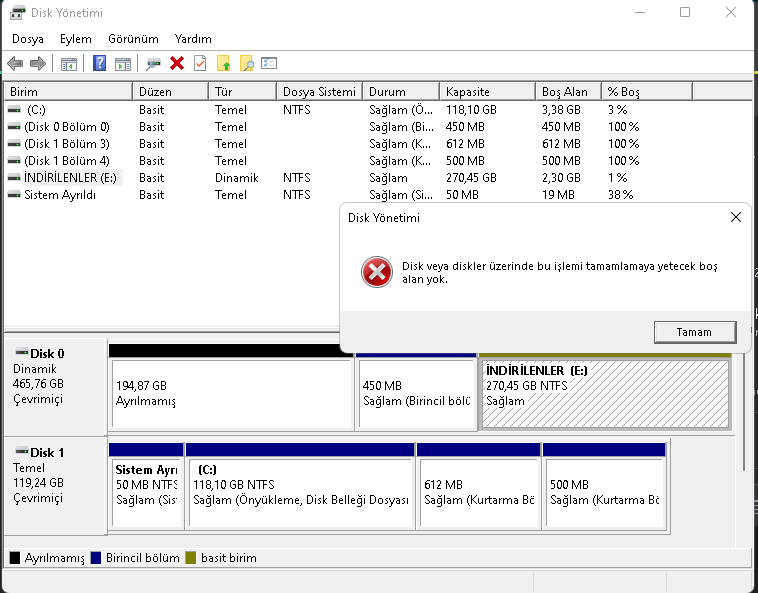Close the Disk Yönetimi error dialog
758x593 pixels.
(x=736, y=217)
